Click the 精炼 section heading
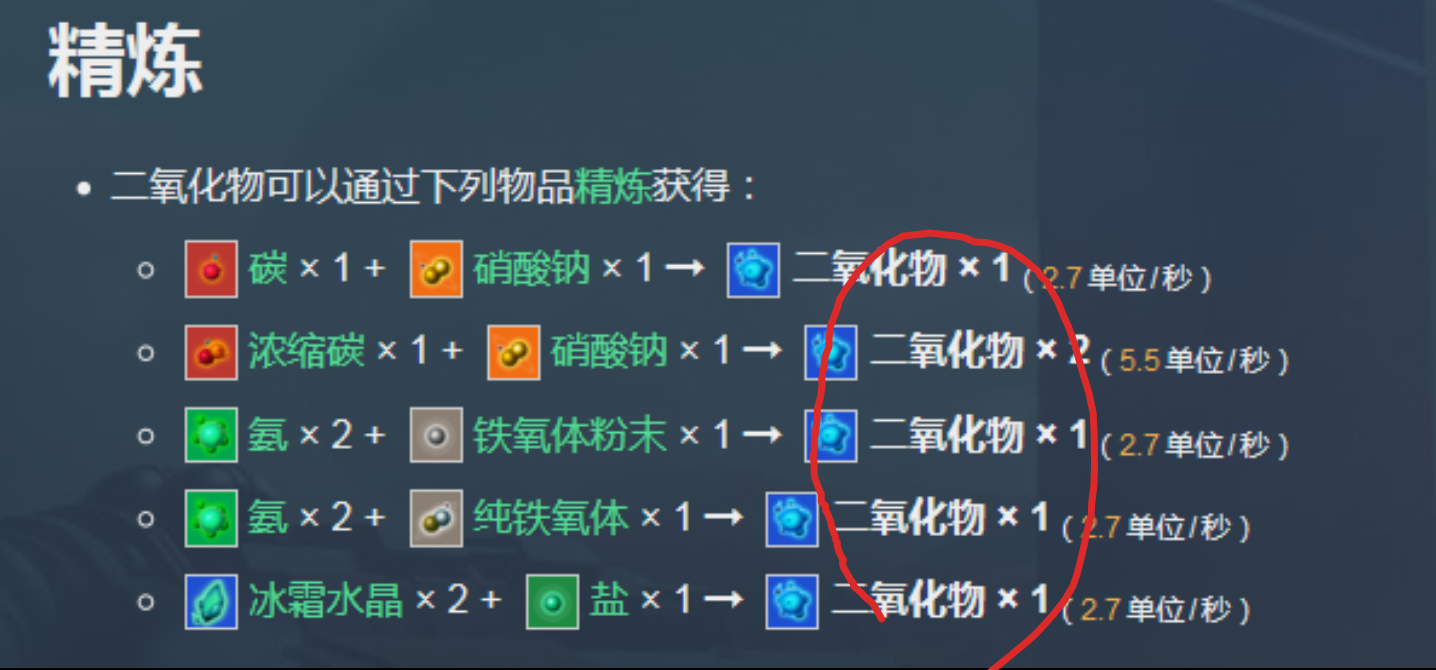The width and height of the screenshot is (1436, 670). tap(125, 62)
